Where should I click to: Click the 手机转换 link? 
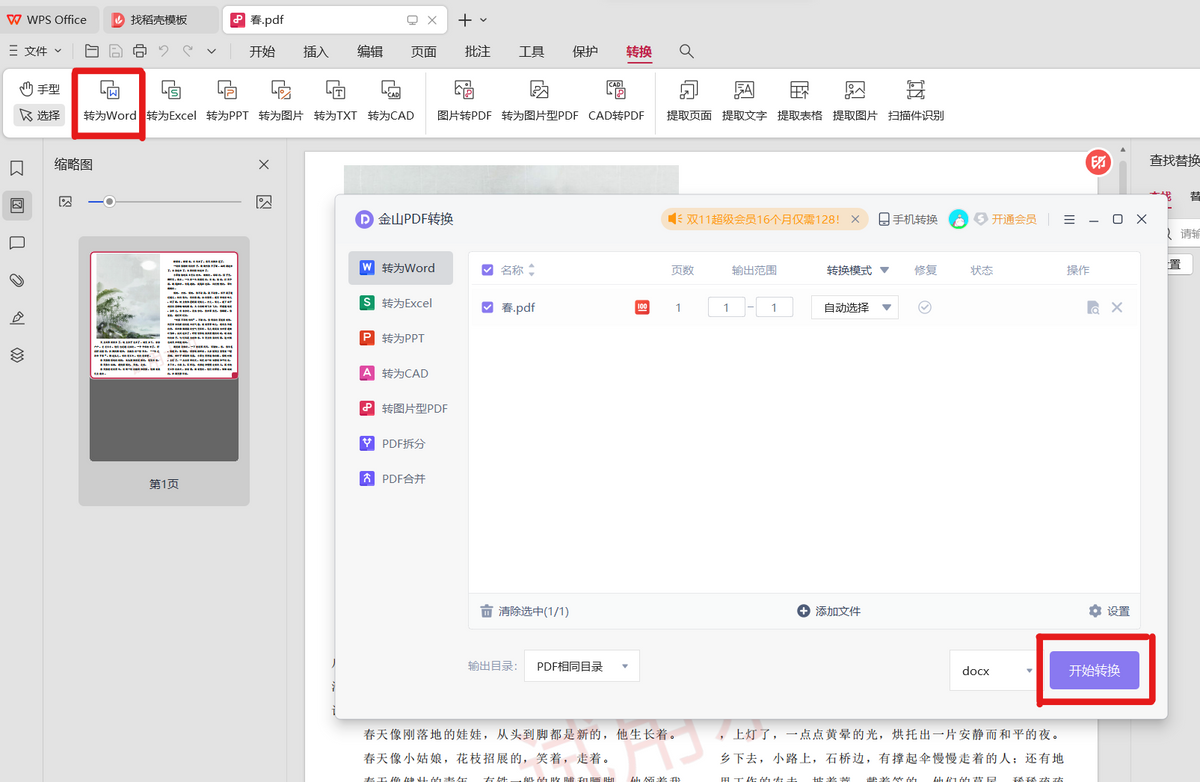[908, 219]
